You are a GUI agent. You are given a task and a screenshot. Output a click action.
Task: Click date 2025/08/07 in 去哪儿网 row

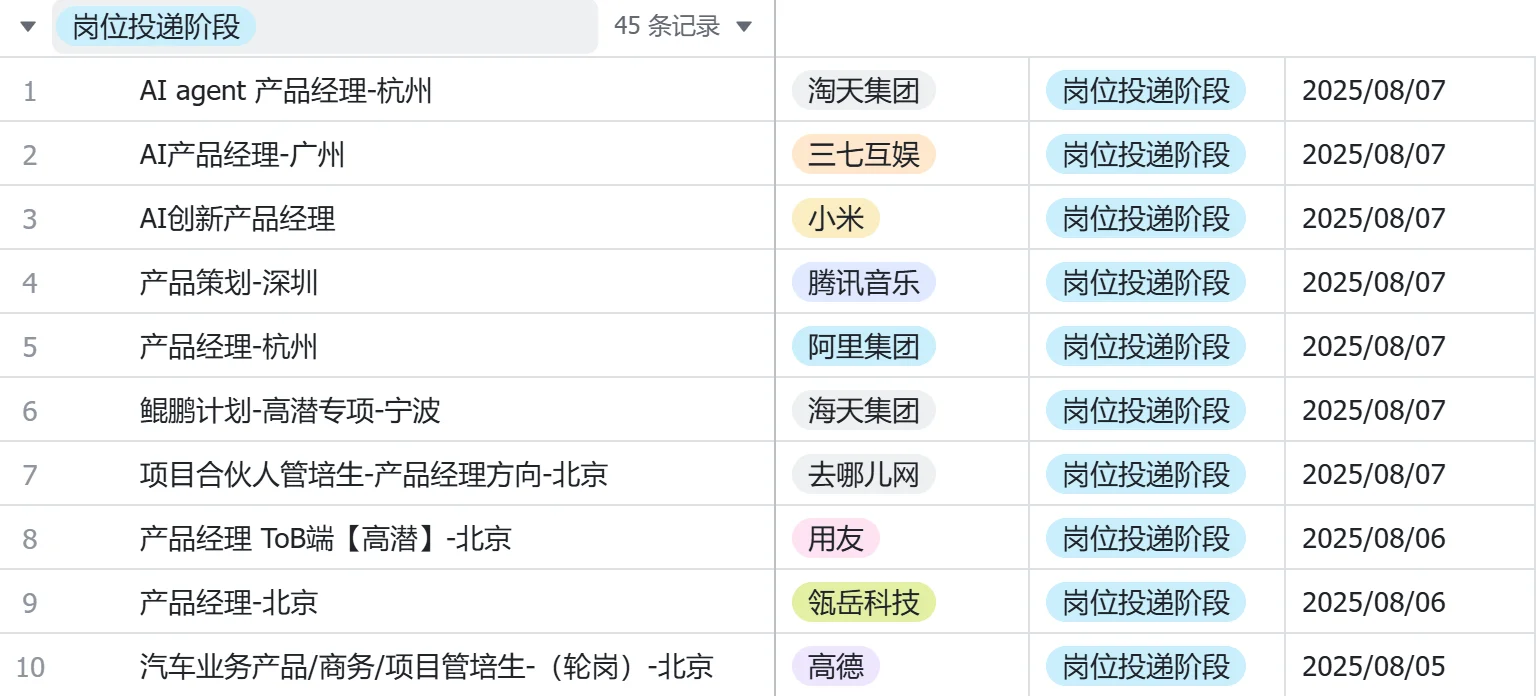(1374, 475)
